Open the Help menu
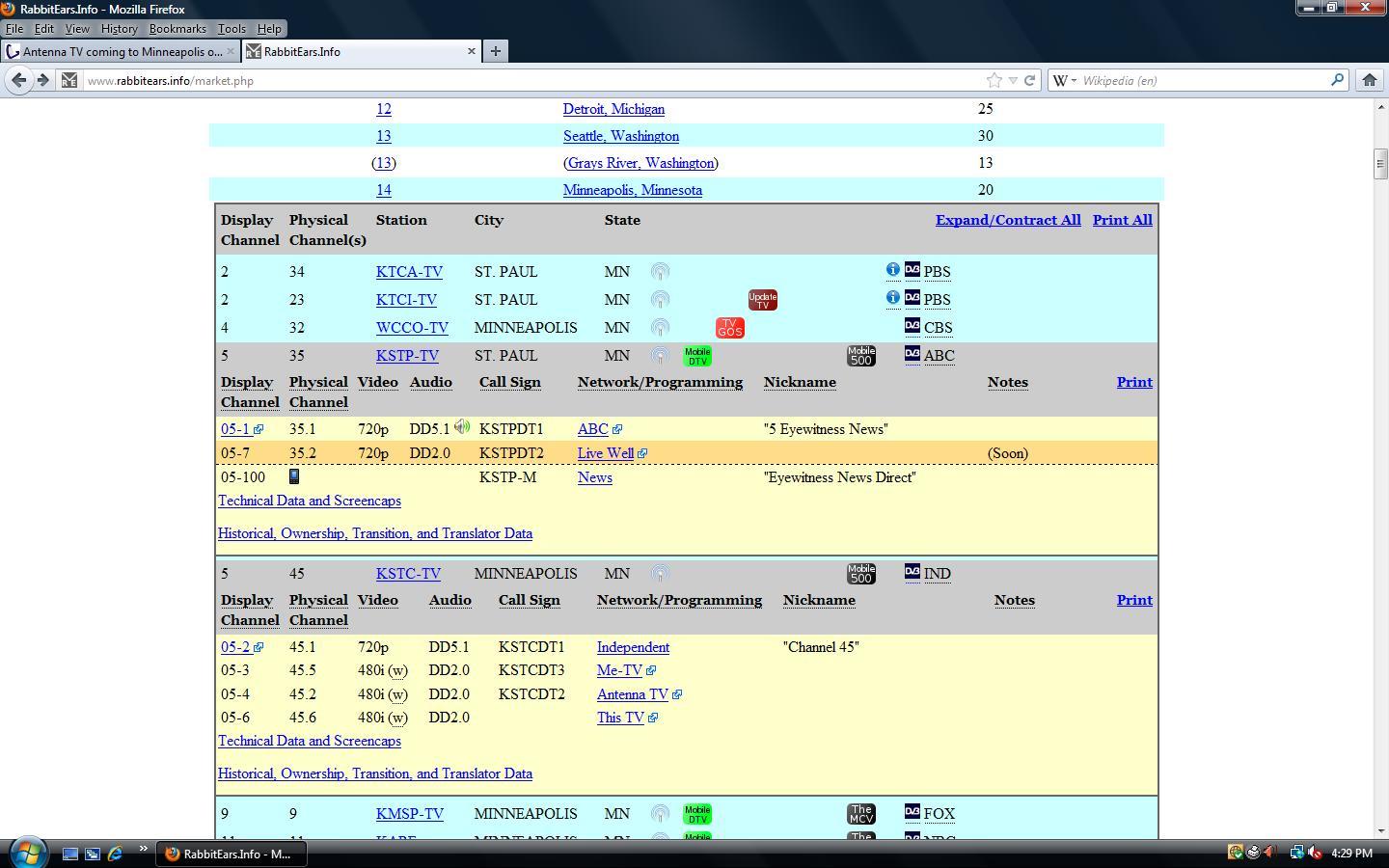 (269, 29)
